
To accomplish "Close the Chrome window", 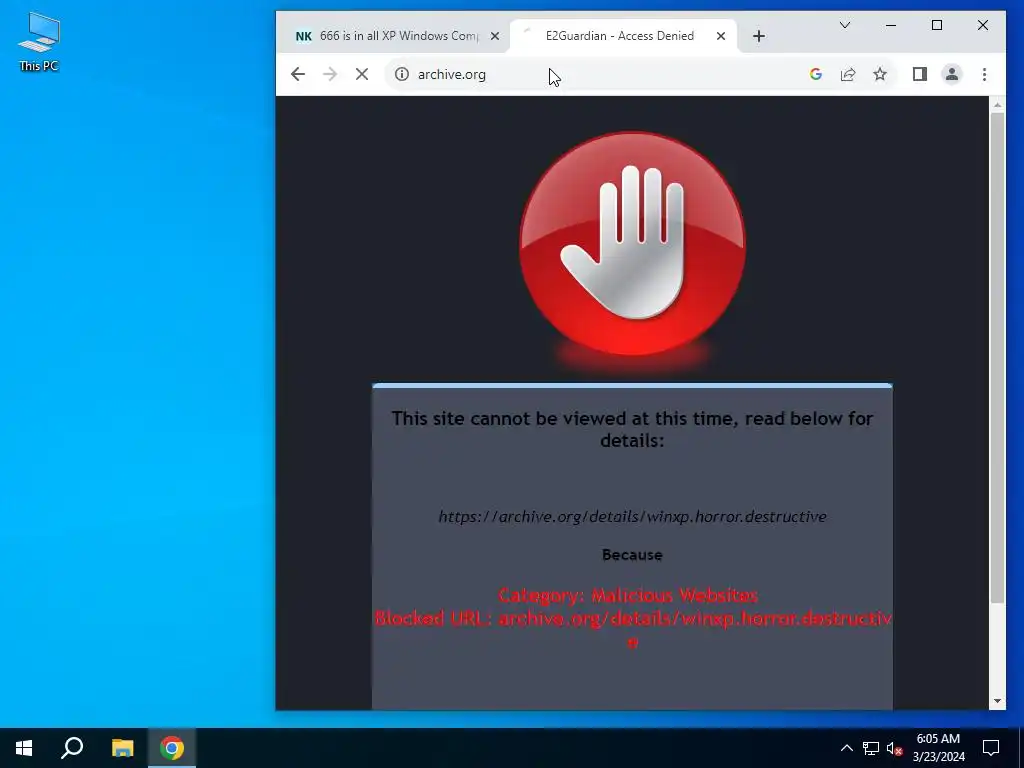I will (x=983, y=25).
